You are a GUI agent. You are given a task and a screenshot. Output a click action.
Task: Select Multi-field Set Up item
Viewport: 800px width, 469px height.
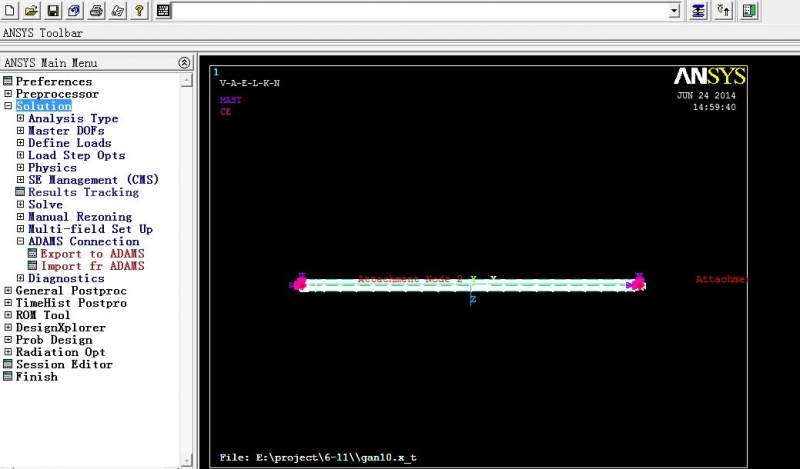coord(90,229)
